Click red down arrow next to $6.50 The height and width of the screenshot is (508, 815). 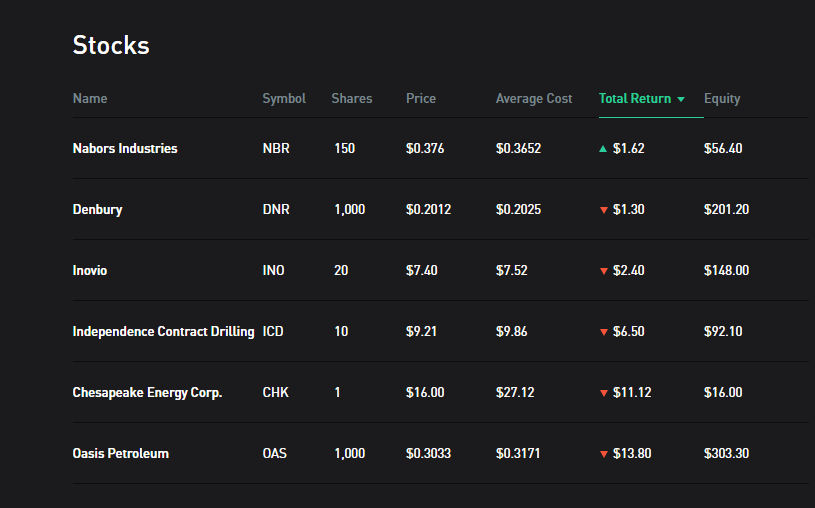pos(603,332)
